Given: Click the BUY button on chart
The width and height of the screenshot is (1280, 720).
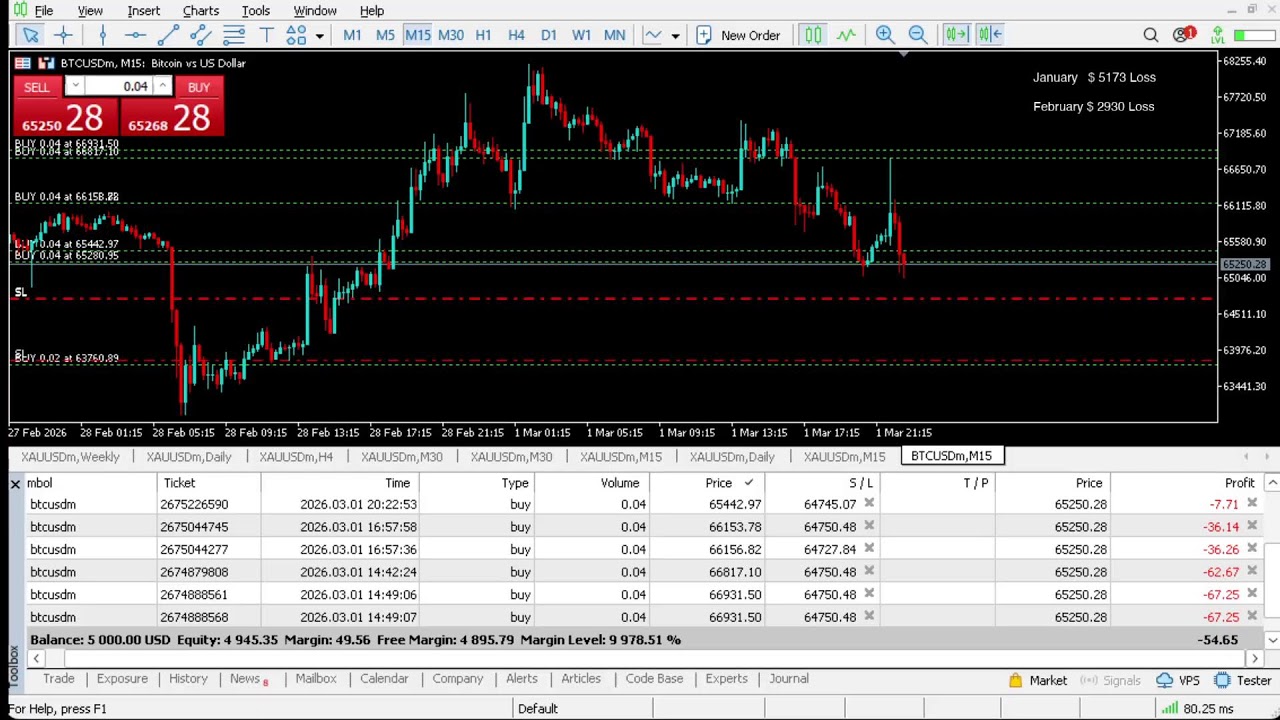Looking at the screenshot, I should pyautogui.click(x=199, y=87).
